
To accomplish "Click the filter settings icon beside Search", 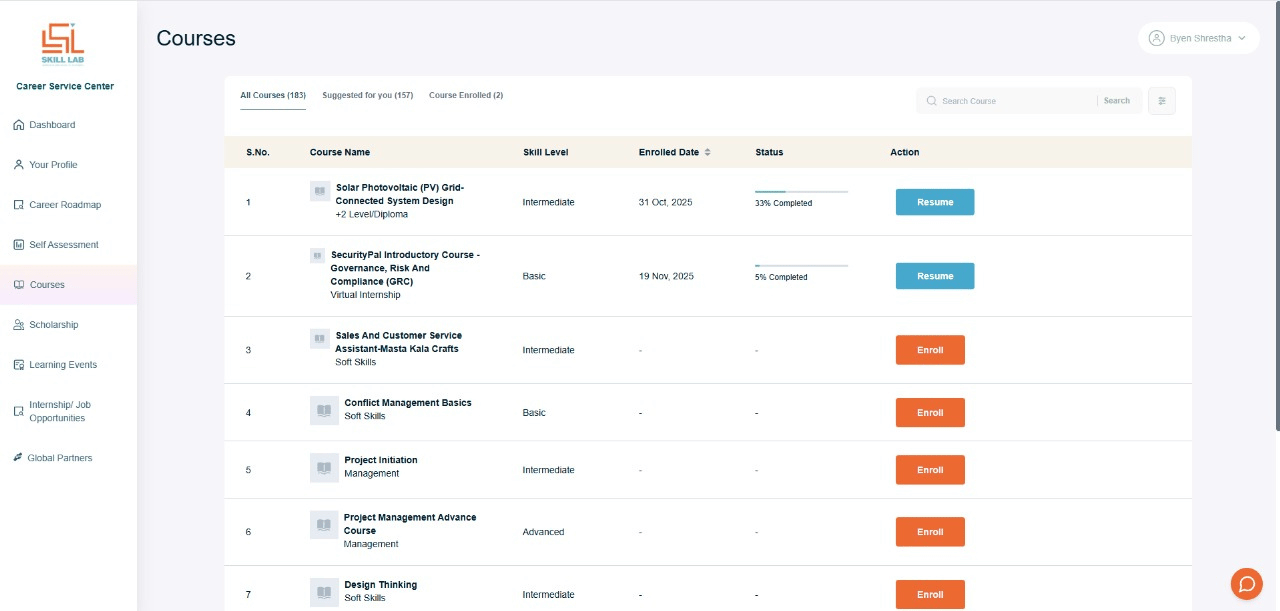I will click(x=1162, y=101).
